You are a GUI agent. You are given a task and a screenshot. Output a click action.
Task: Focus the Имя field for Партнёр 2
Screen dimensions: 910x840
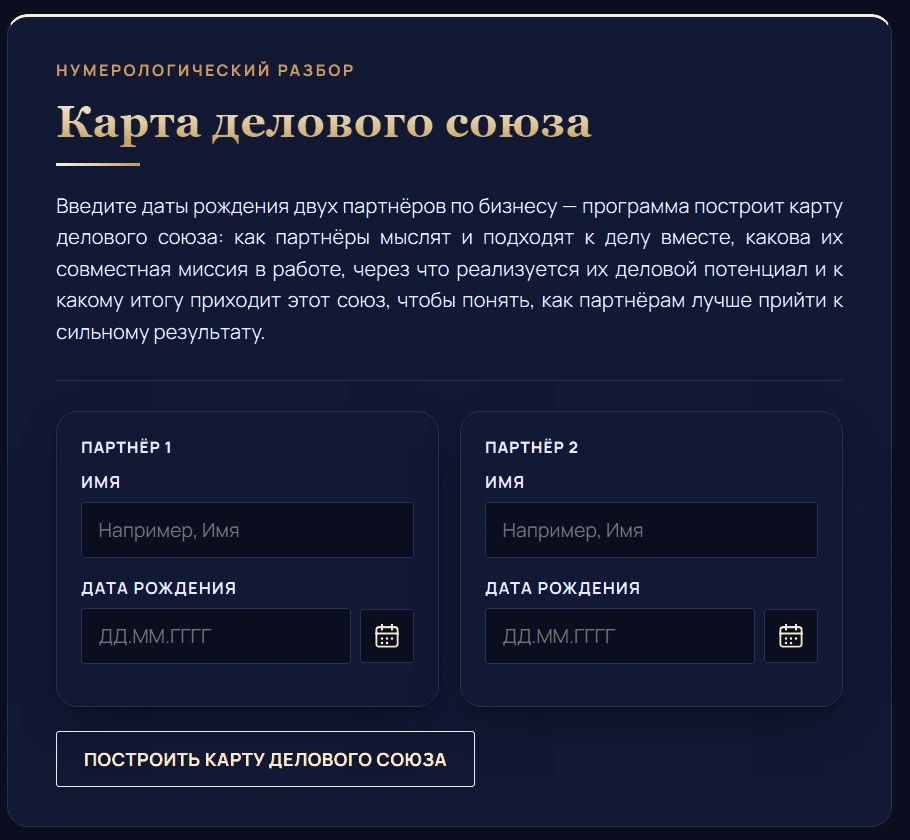coord(651,530)
